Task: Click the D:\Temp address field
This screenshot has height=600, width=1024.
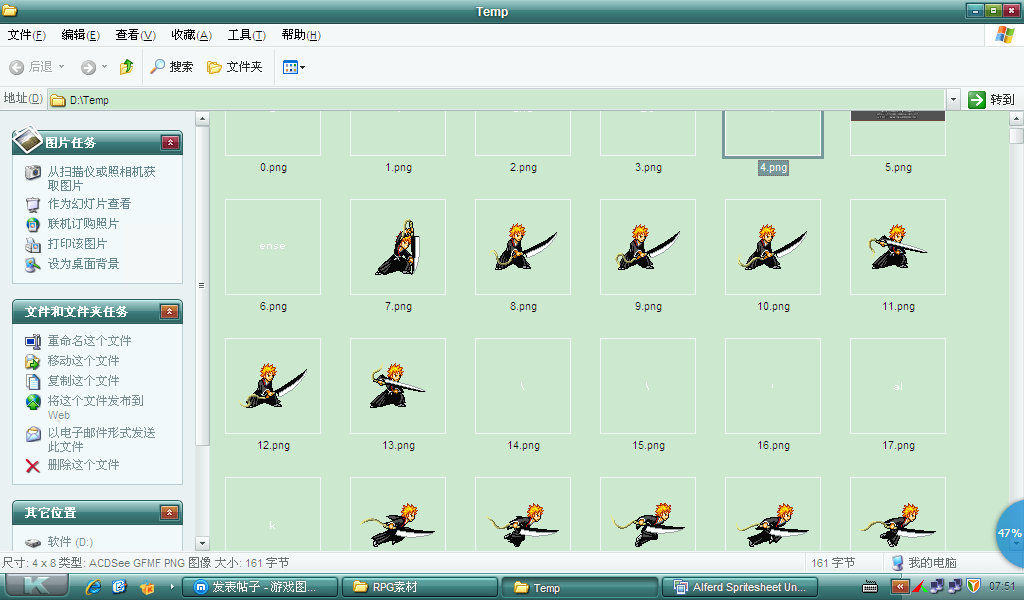Action: tap(496, 100)
